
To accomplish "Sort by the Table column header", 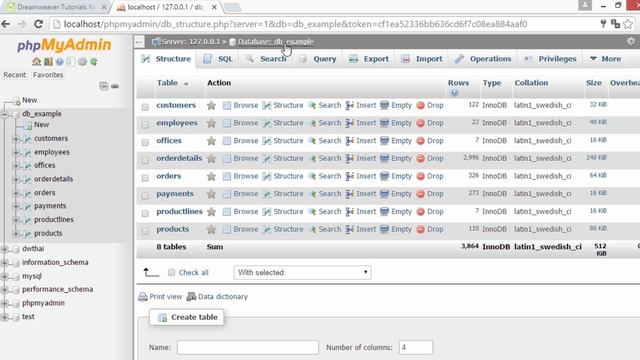I will 167,83.
